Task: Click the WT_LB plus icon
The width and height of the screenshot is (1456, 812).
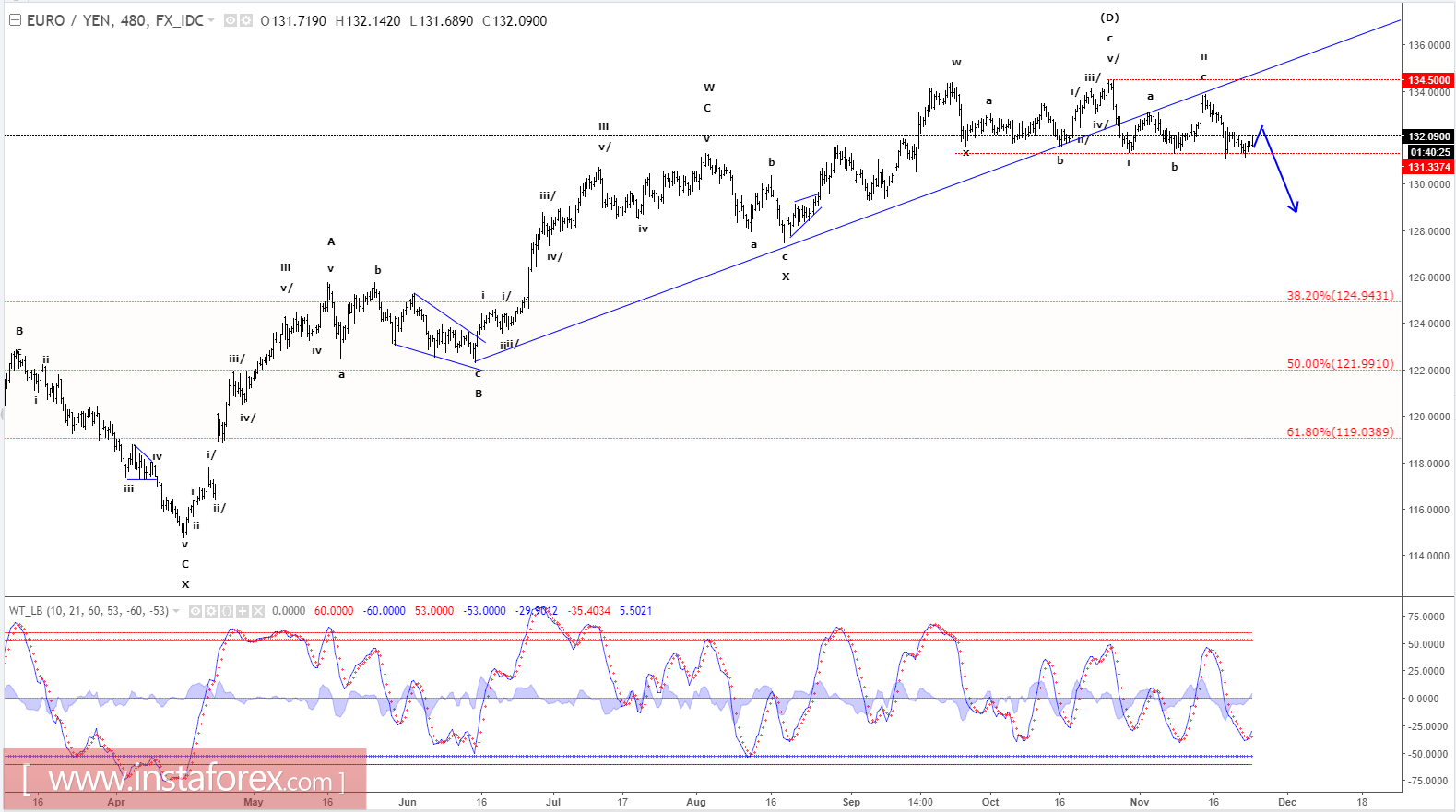Action: [243, 611]
